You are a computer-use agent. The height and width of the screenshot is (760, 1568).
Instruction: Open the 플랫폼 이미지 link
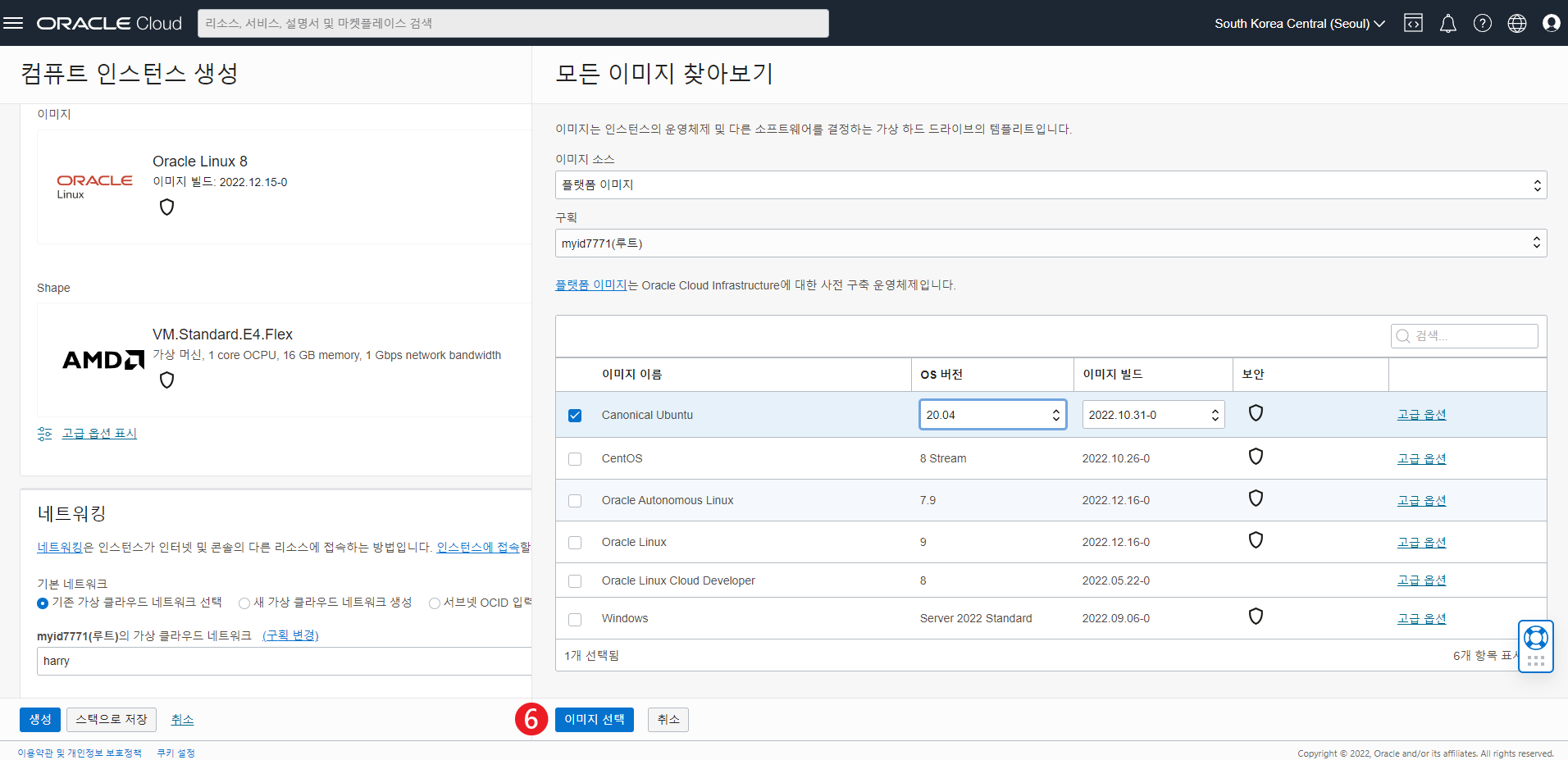pos(591,285)
